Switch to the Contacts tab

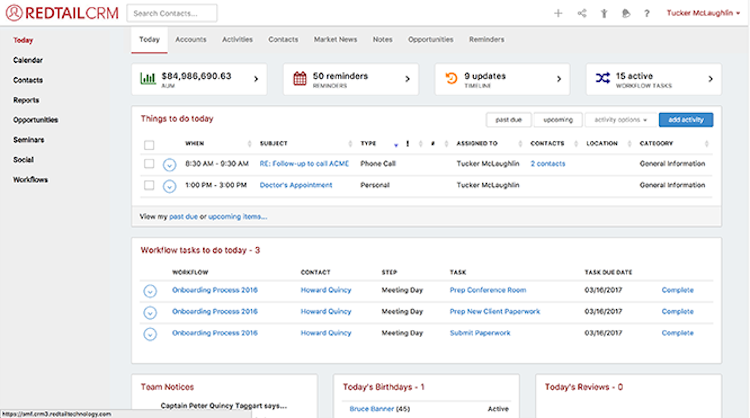[x=283, y=40]
